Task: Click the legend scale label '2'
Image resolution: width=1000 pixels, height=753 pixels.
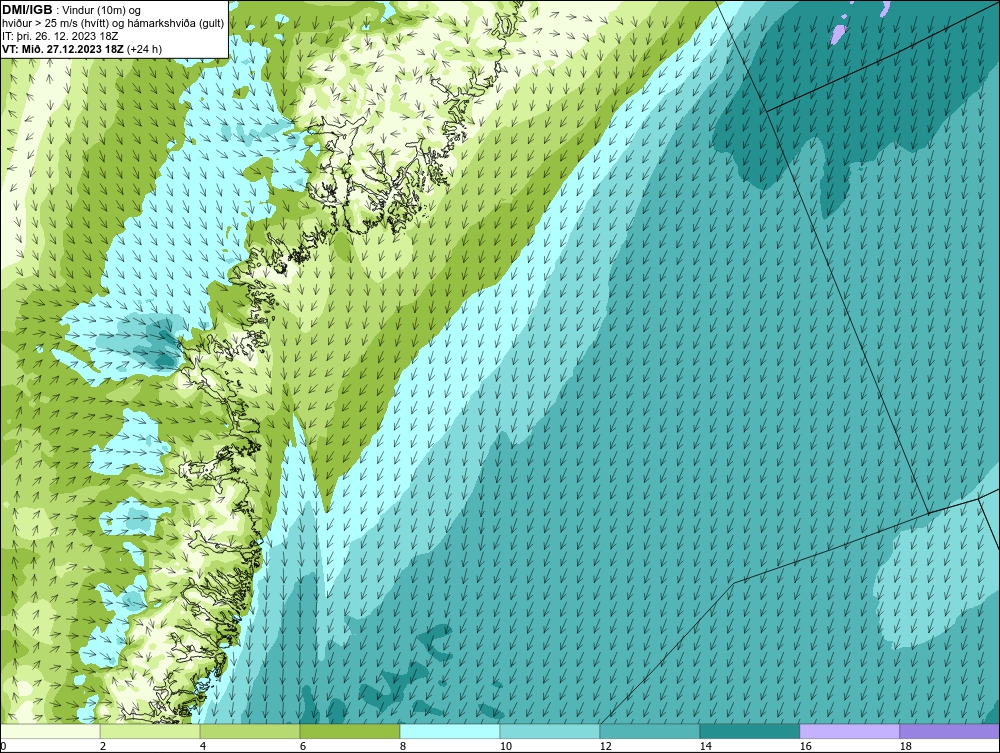Action: click(x=103, y=746)
